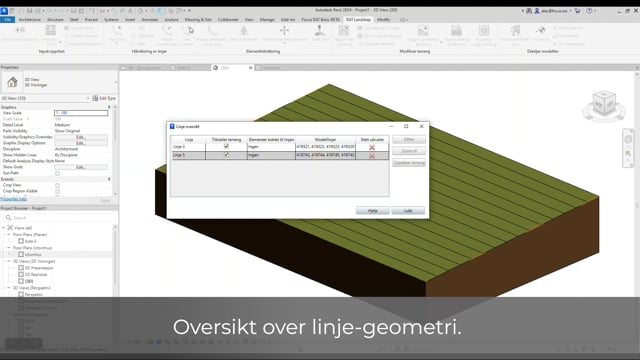
Task: Open the Properties help link
Action: (x=13, y=199)
